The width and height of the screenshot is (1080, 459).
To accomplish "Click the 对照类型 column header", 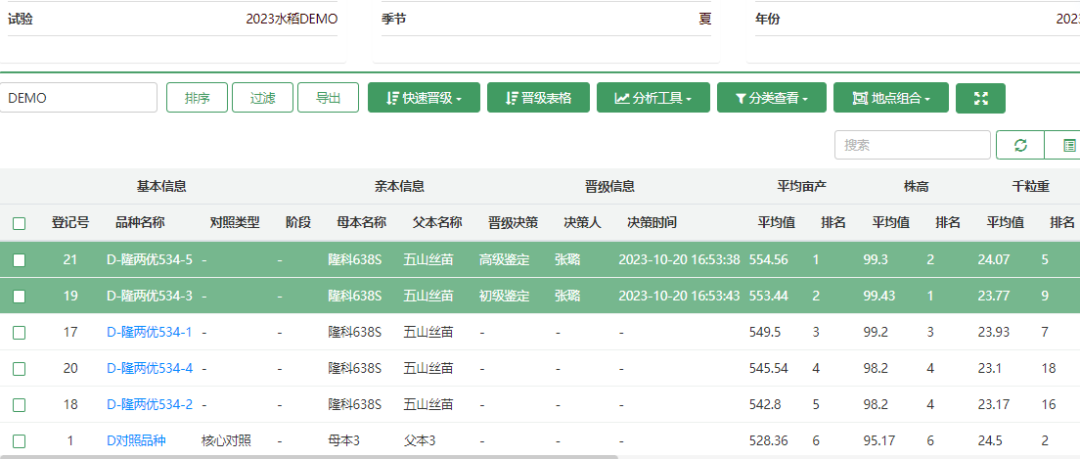I will (235, 223).
